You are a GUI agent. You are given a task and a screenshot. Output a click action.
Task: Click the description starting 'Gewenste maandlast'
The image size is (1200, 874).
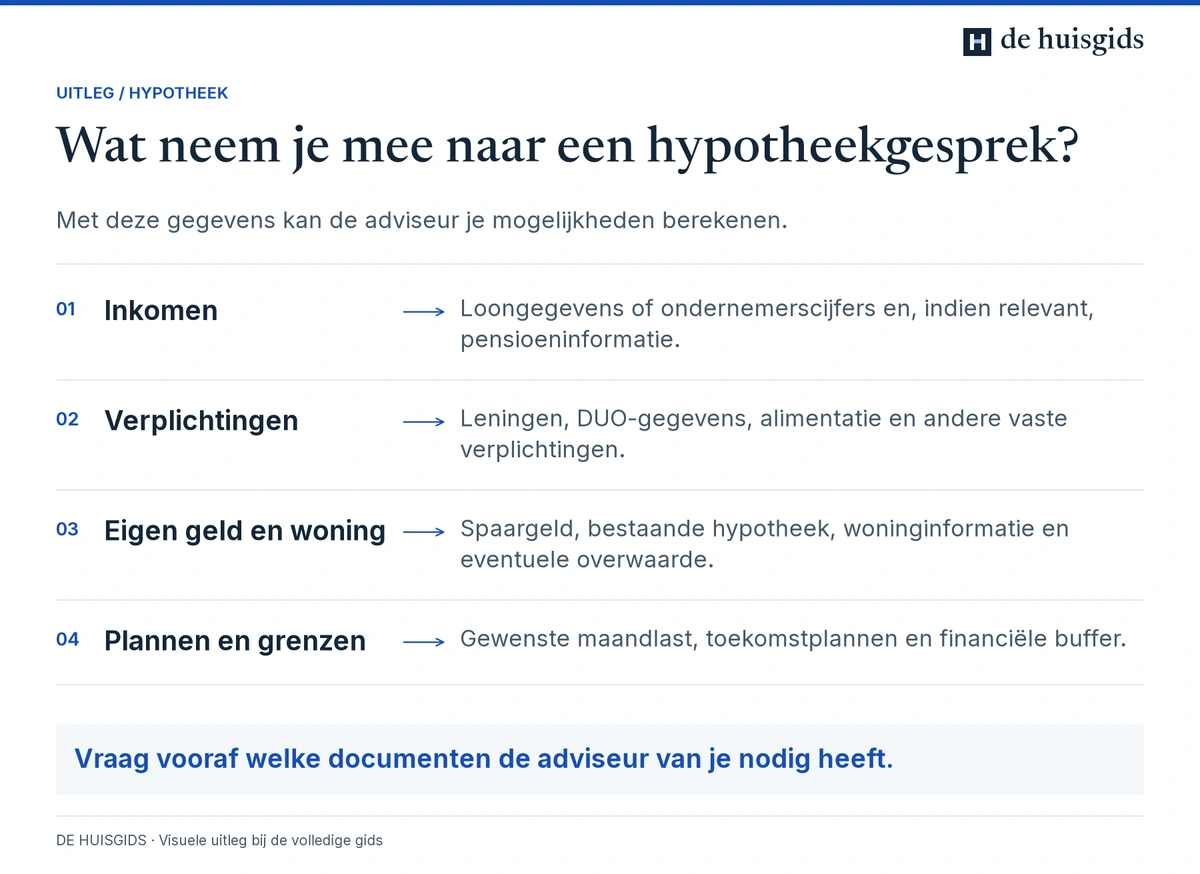point(793,638)
